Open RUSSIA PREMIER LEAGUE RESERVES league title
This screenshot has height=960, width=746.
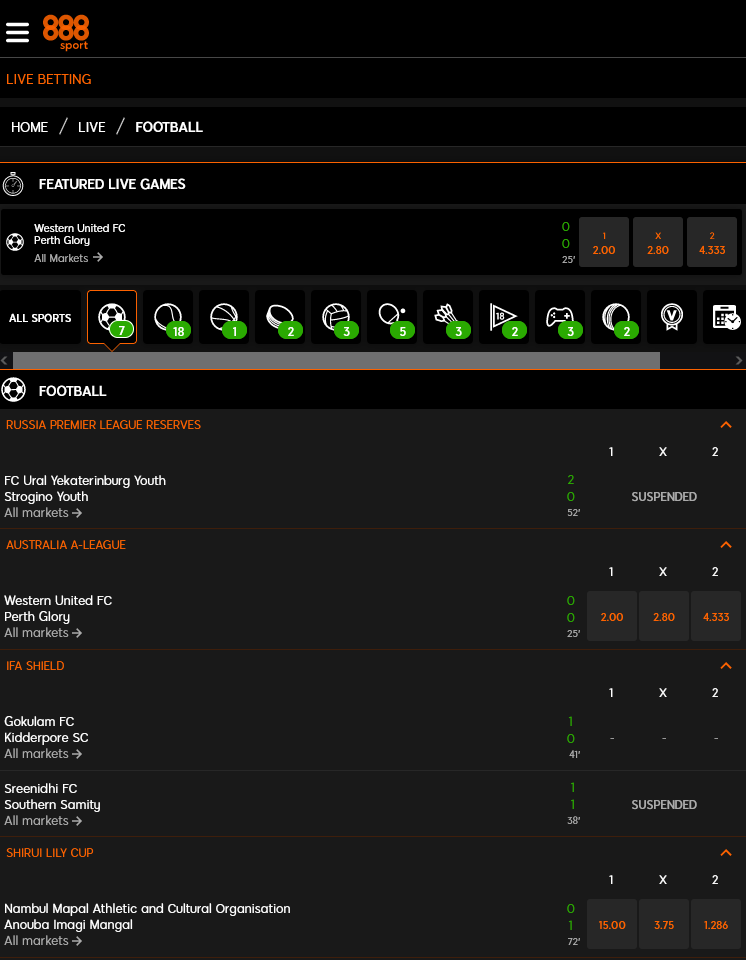pyautogui.click(x=104, y=425)
